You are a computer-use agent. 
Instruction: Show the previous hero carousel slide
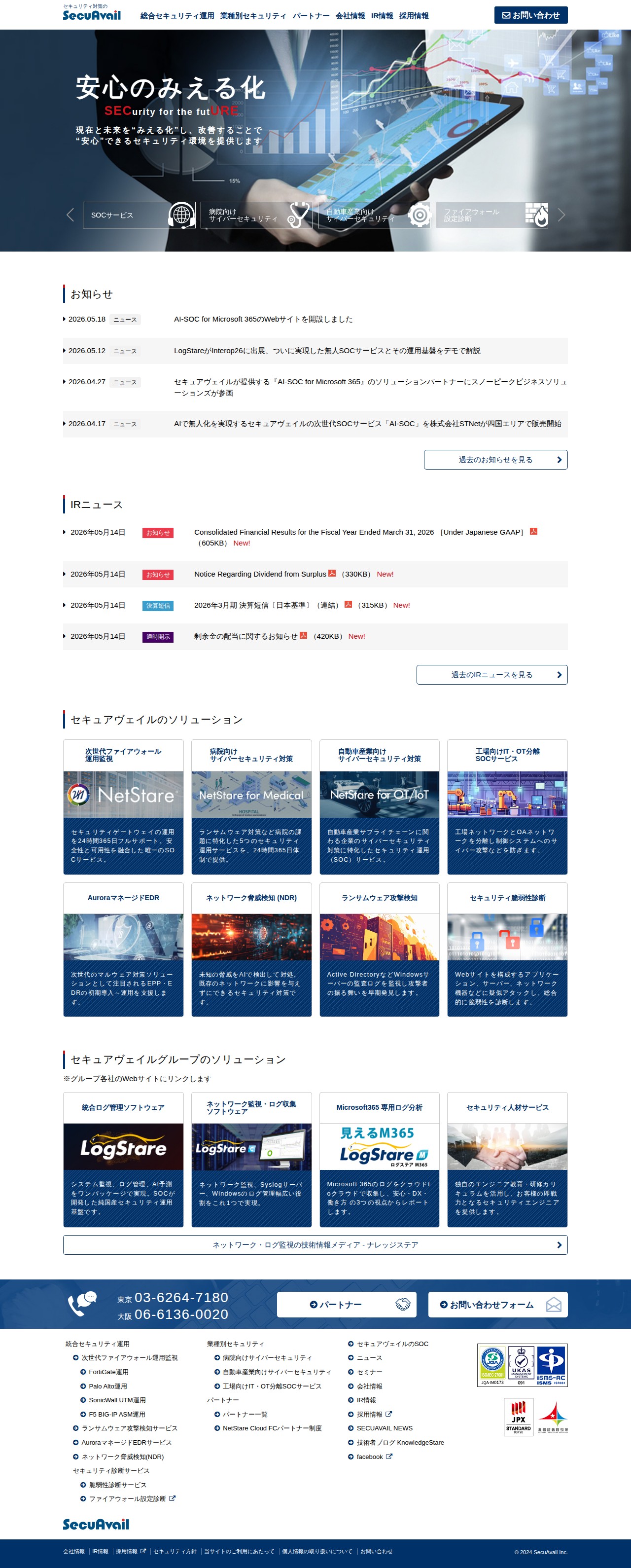point(70,215)
